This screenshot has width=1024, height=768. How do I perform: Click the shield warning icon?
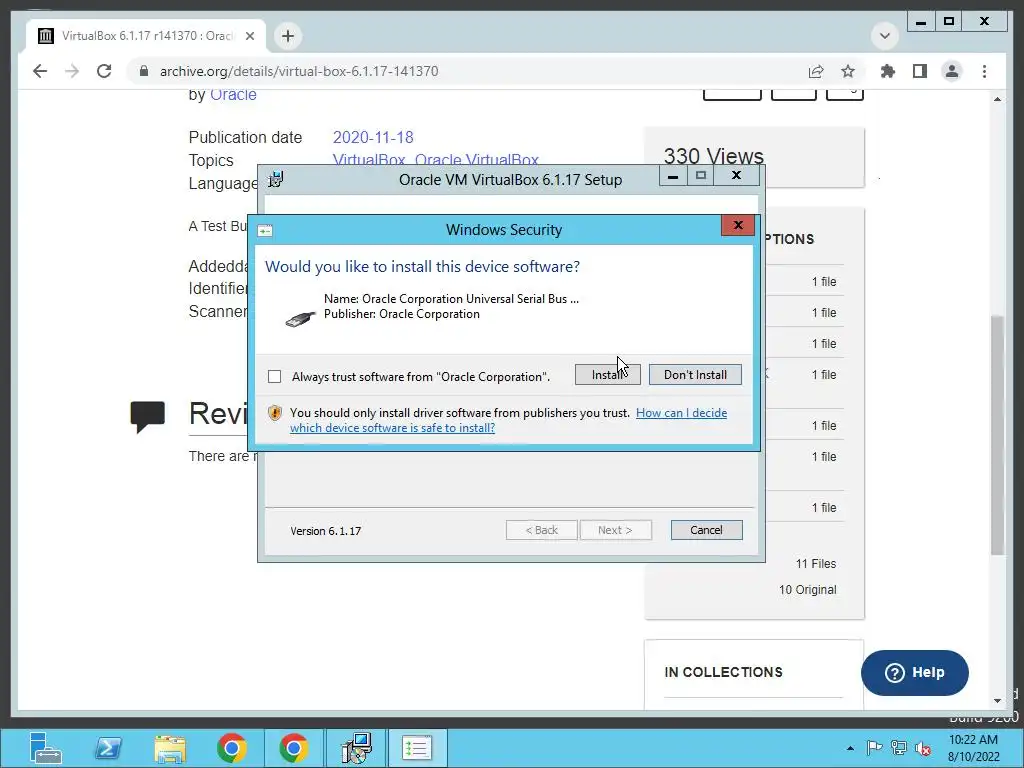[x=275, y=413]
